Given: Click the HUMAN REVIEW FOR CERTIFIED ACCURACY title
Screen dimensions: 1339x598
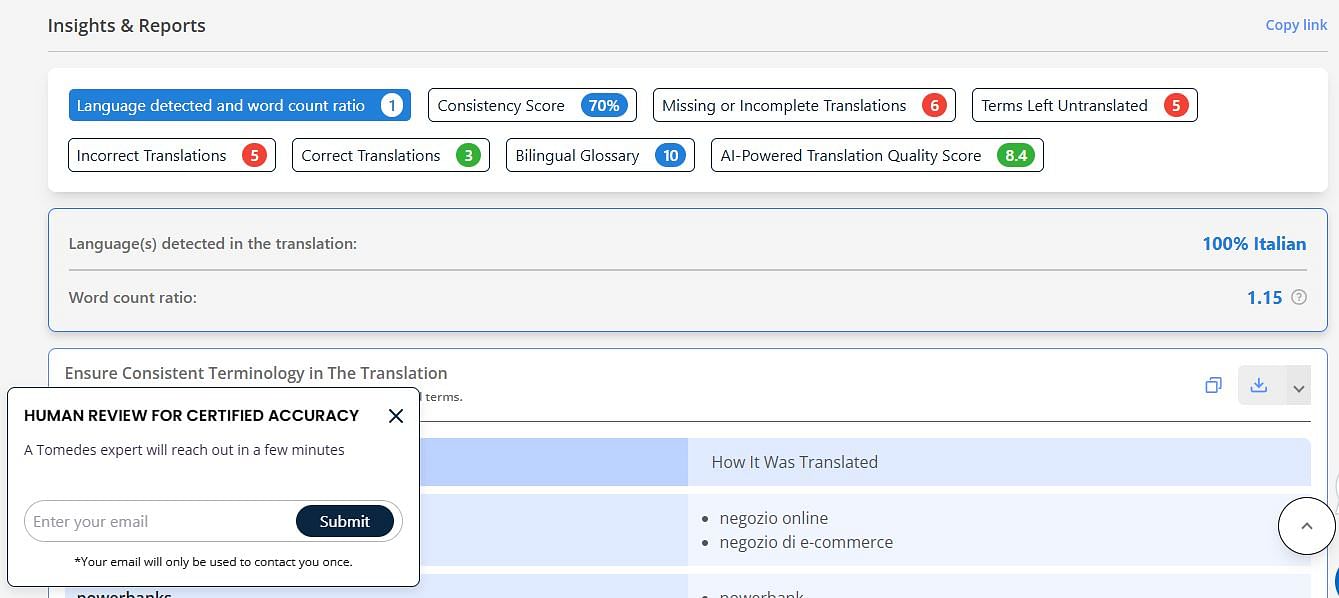Looking at the screenshot, I should coord(191,415).
